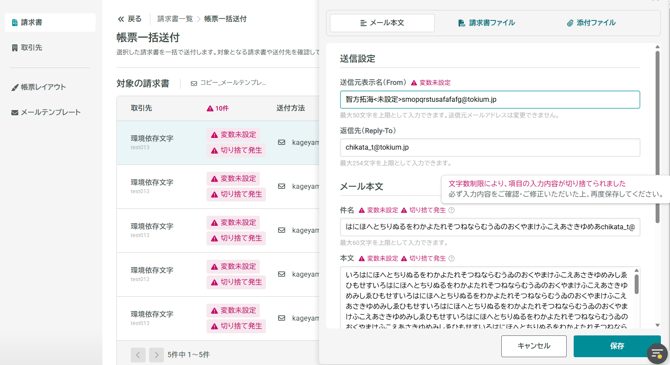Click 変数未設定 warning beside 送信元表示名
The width and height of the screenshot is (670, 365).
click(431, 83)
